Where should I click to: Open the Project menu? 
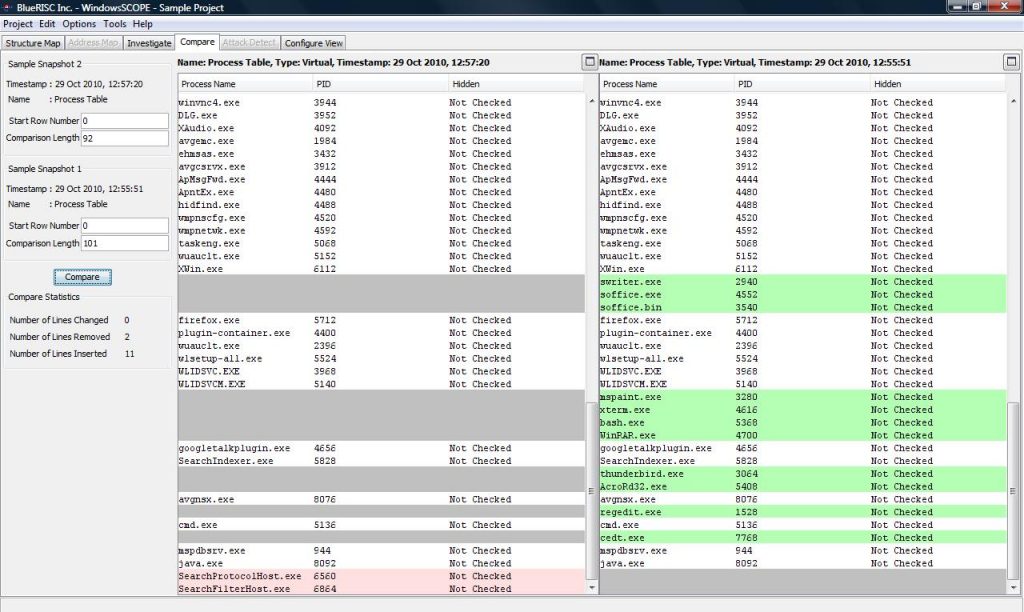click(18, 24)
